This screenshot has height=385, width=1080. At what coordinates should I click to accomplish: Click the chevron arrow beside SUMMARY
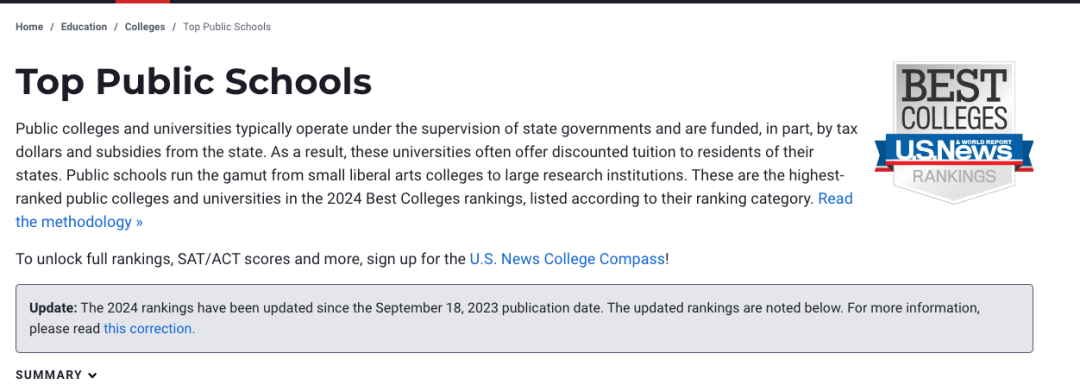(92, 375)
